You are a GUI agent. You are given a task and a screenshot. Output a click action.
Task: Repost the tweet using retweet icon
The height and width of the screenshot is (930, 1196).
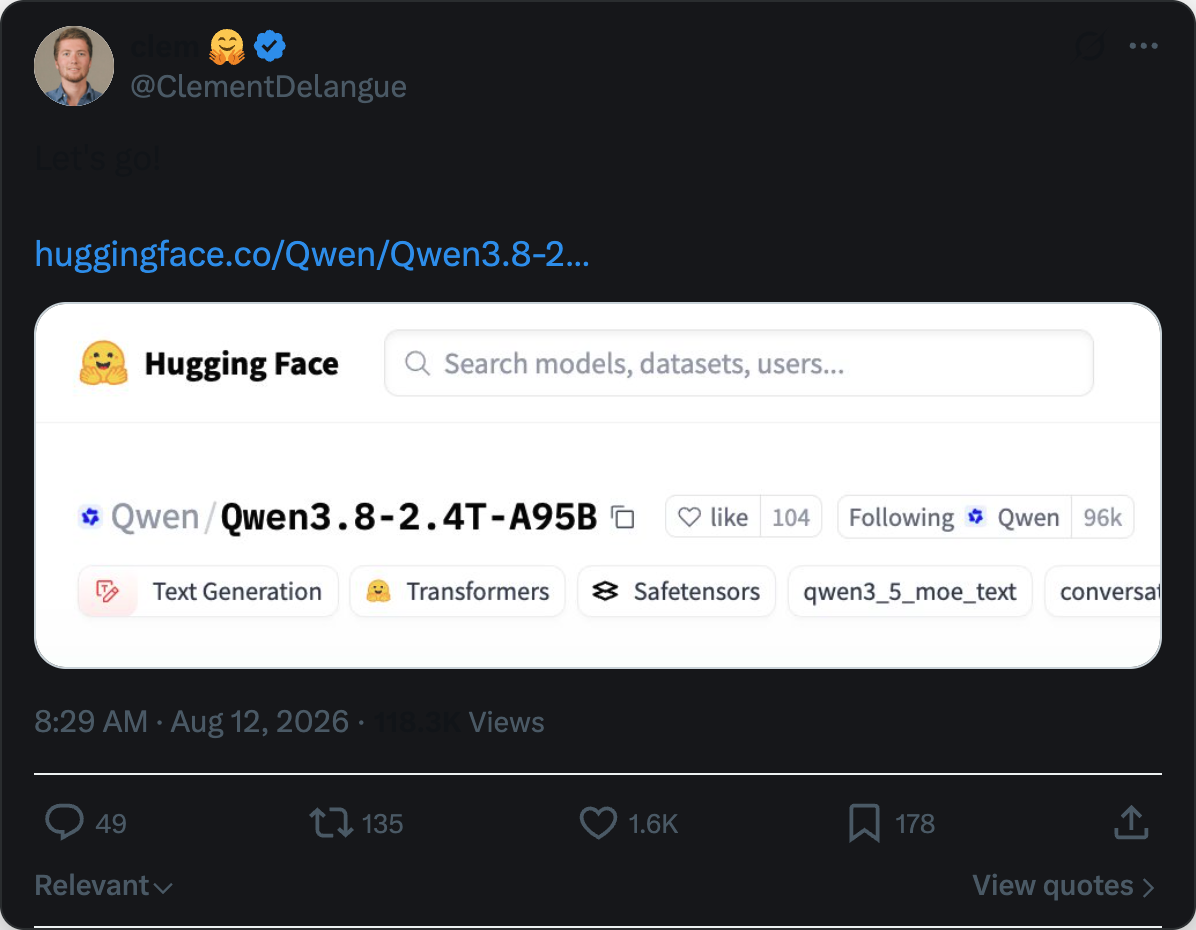tap(331, 823)
